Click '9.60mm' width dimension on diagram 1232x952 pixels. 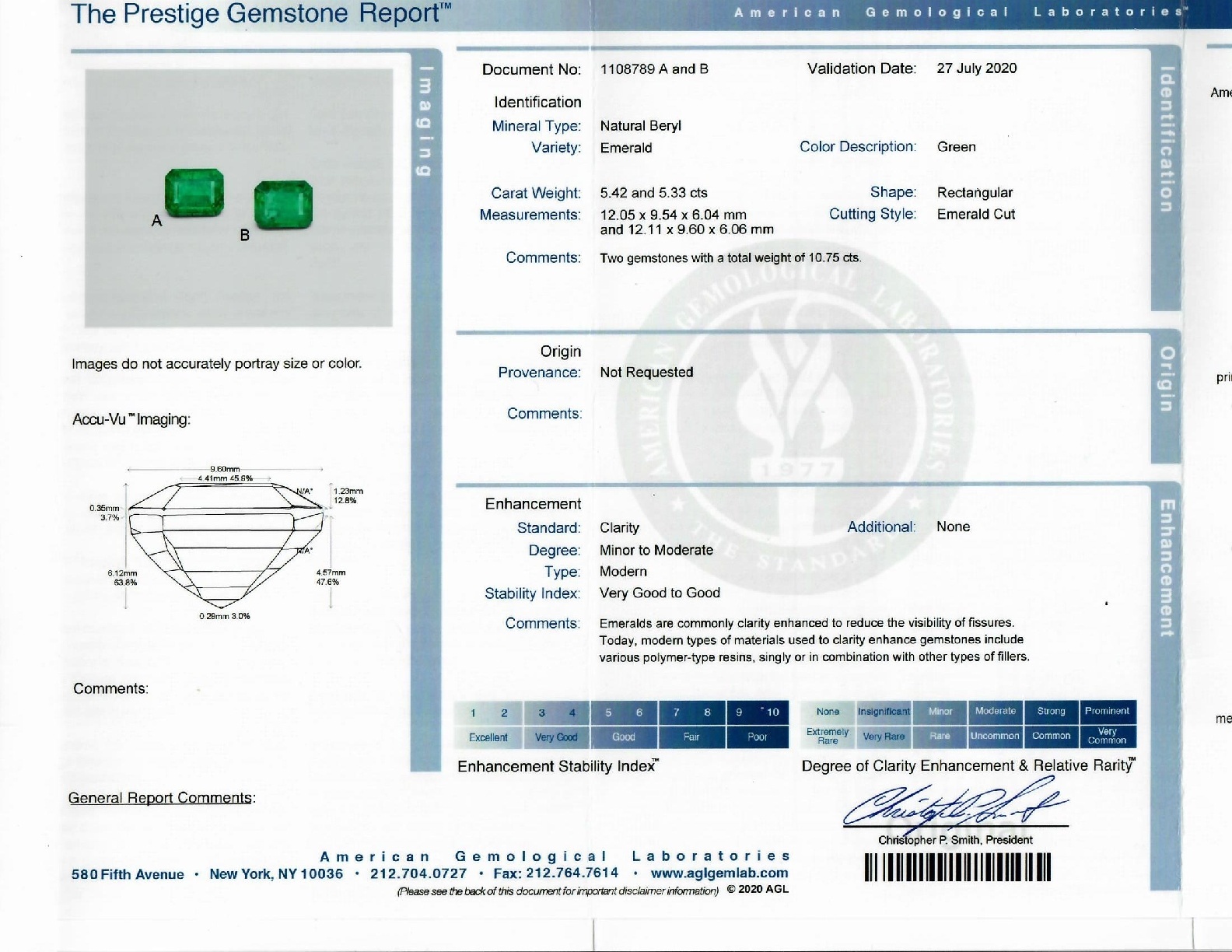(x=225, y=469)
